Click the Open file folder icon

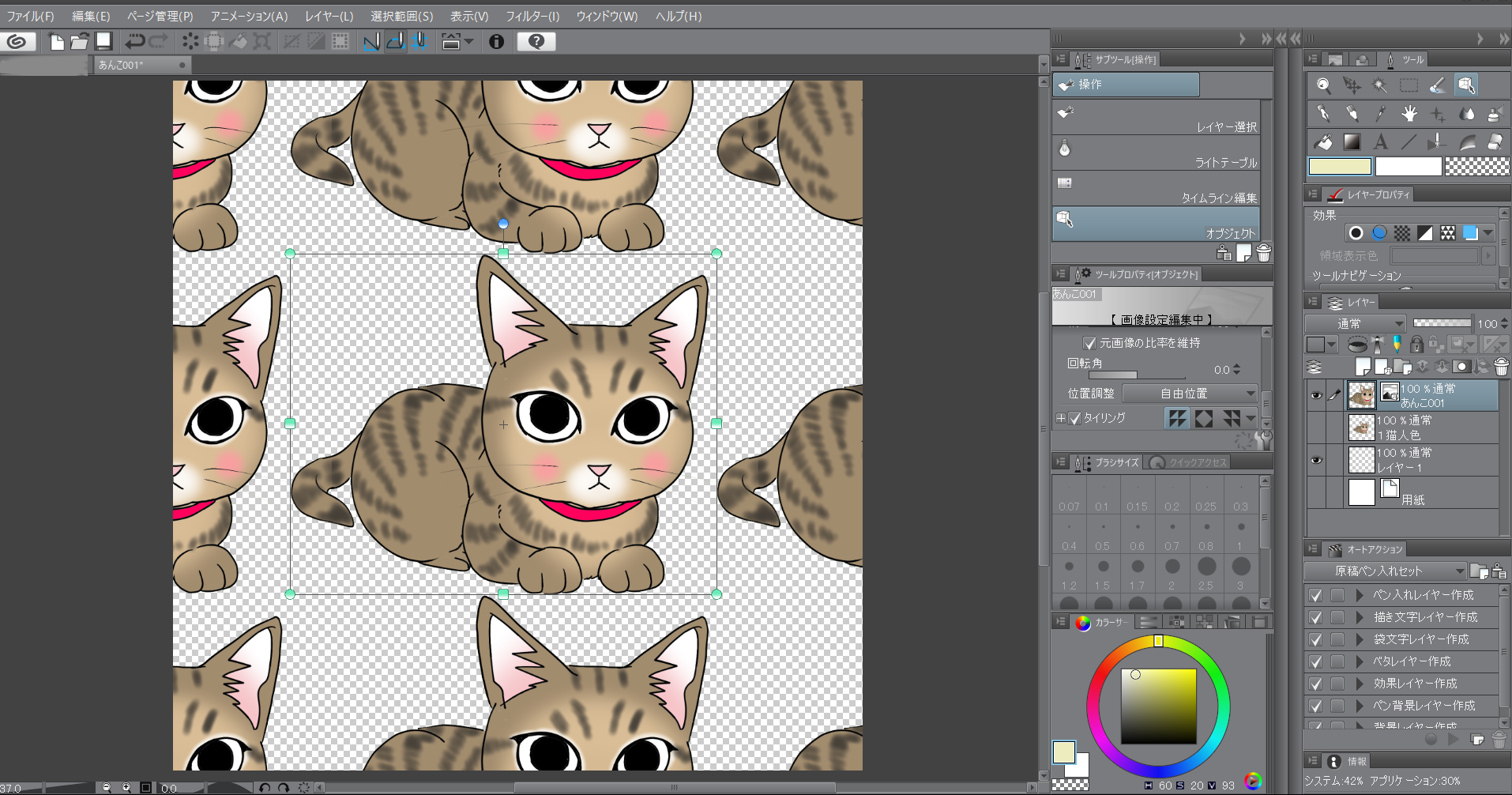80,42
